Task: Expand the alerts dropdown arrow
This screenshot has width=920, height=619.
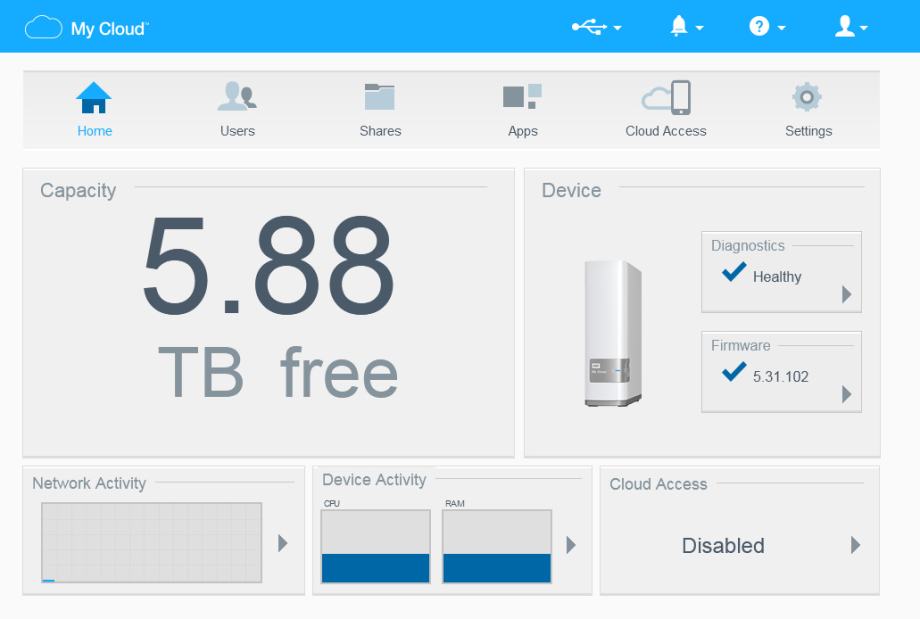Action: click(699, 28)
